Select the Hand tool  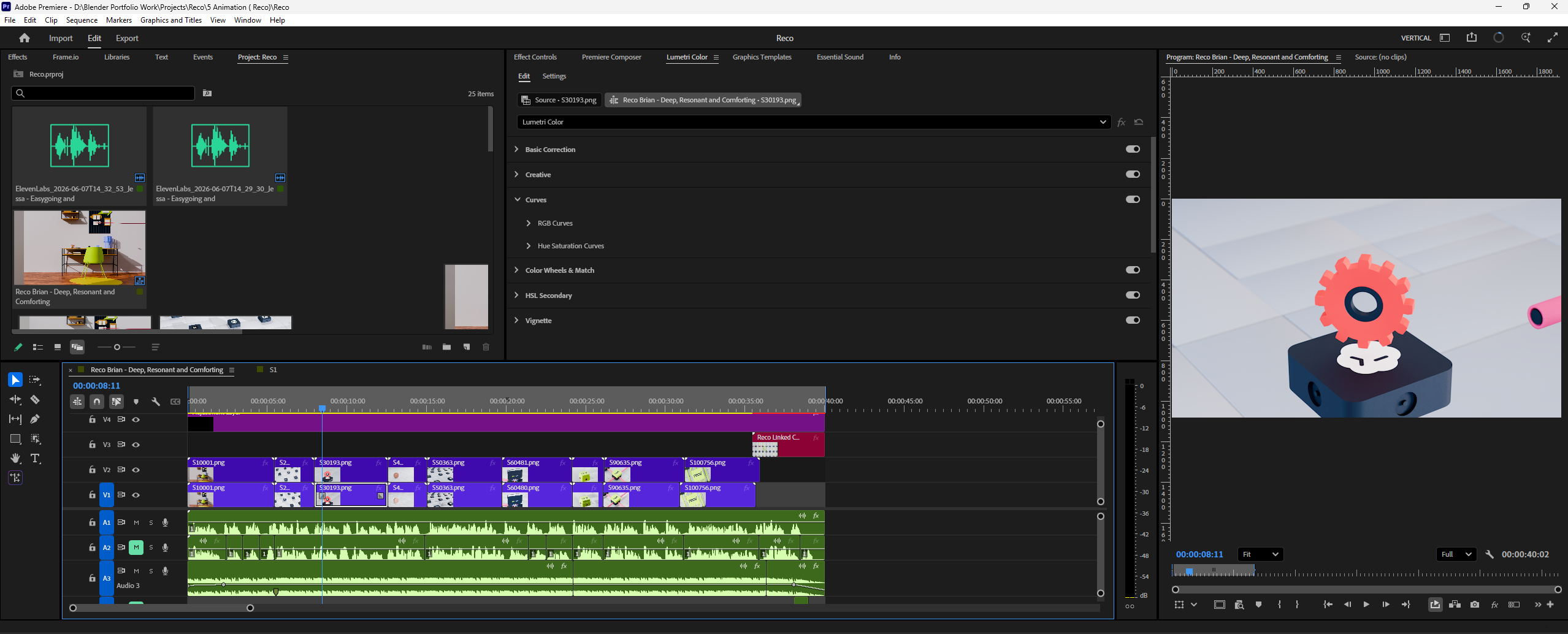(15, 459)
